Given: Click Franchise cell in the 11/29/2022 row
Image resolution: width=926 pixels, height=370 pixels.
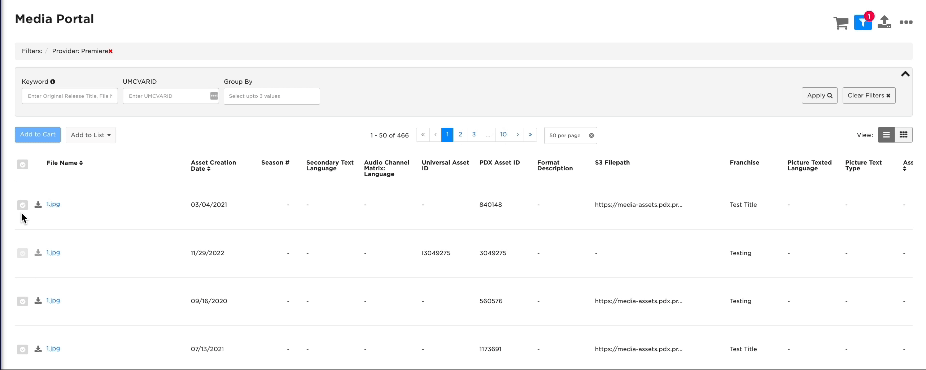Looking at the screenshot, I should pyautogui.click(x=741, y=253).
